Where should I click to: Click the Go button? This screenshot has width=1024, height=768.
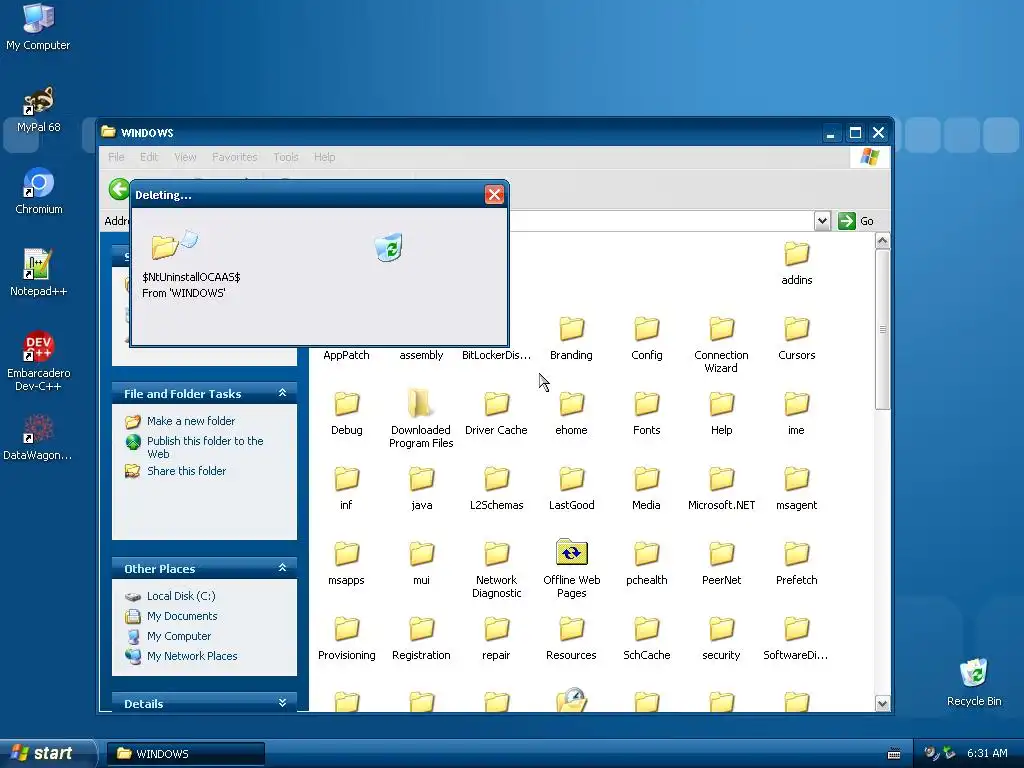[x=856, y=221]
